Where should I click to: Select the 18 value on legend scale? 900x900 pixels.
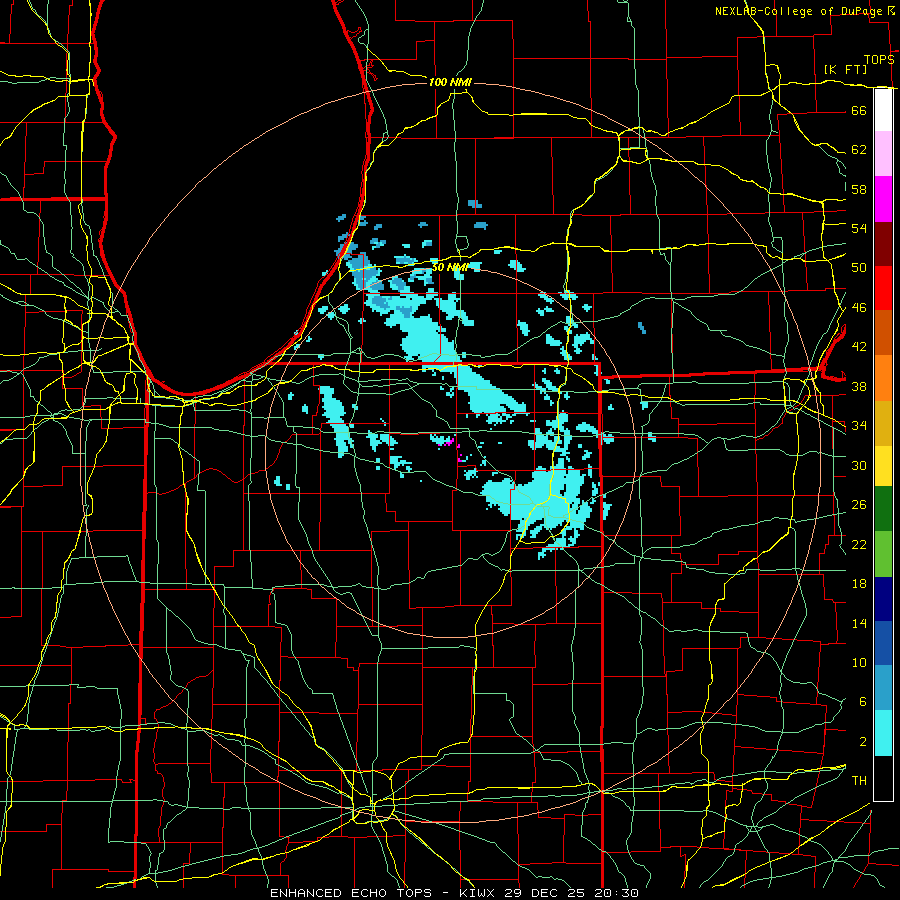(x=859, y=584)
